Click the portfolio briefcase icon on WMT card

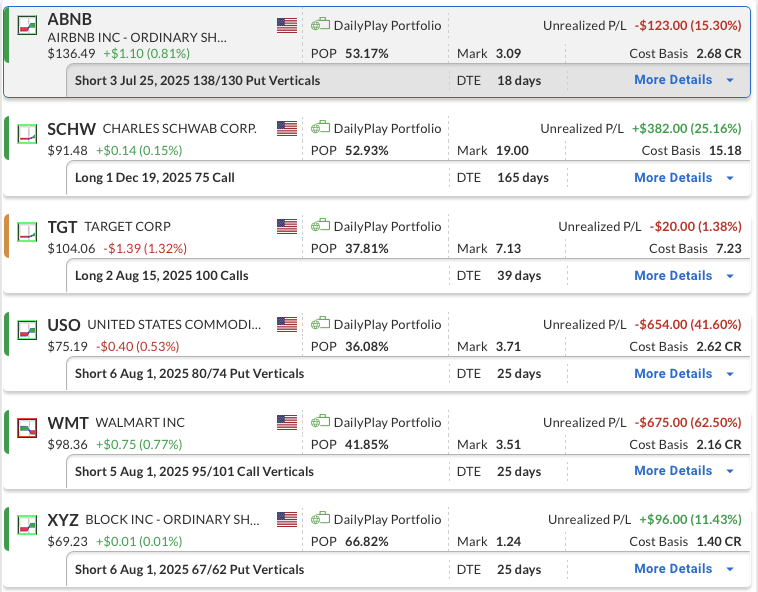[x=320, y=421]
